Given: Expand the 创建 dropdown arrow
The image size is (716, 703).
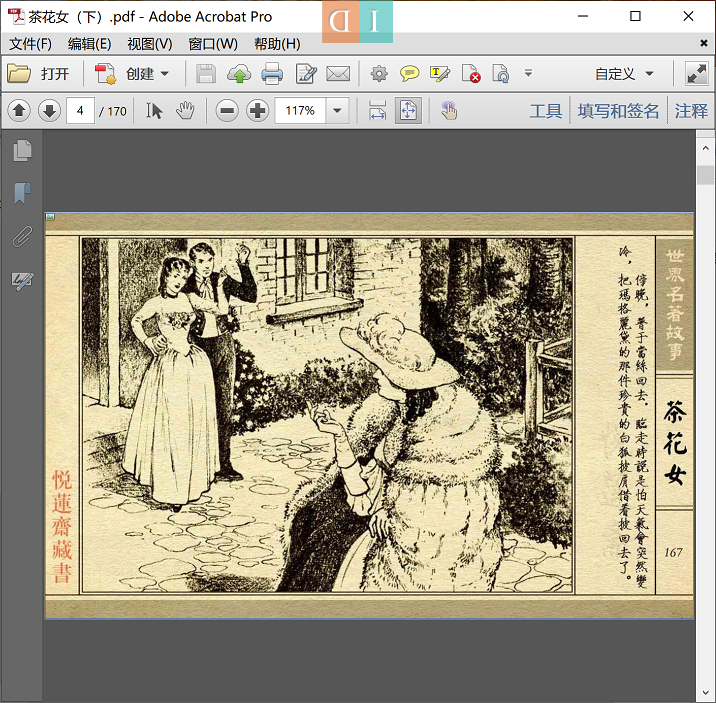Looking at the screenshot, I should [165, 73].
